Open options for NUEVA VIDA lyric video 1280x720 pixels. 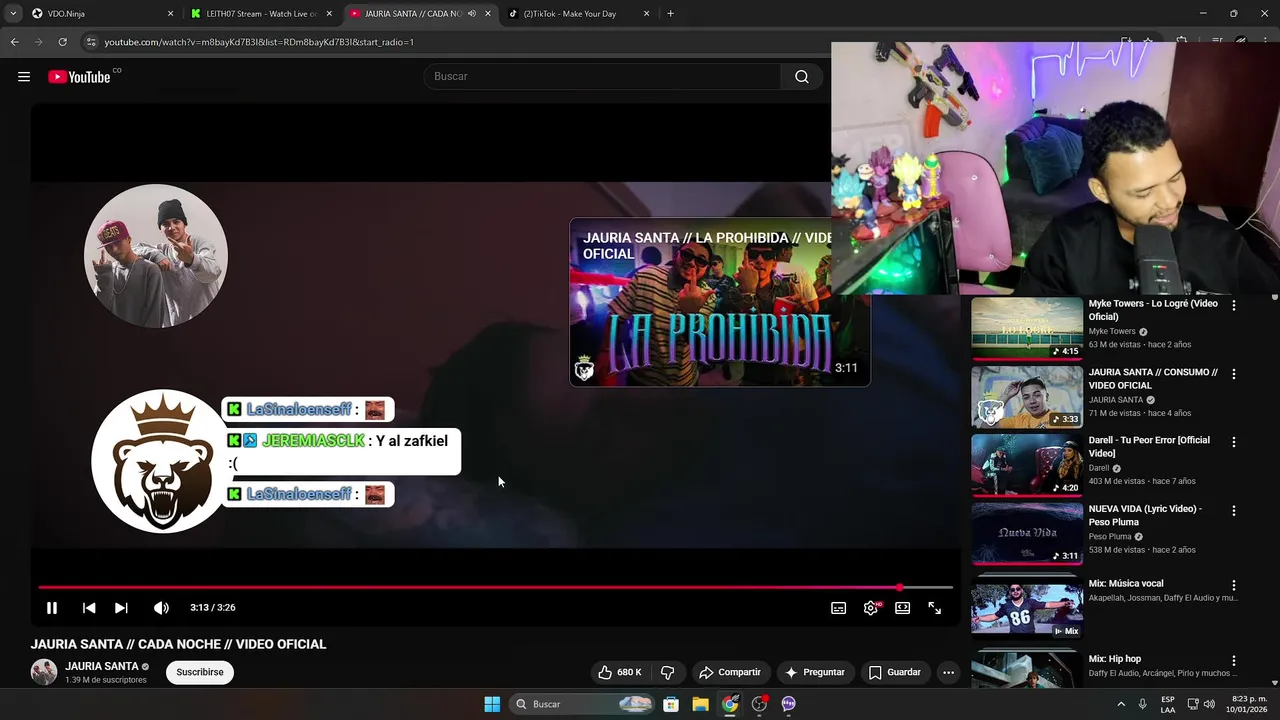[1234, 511]
